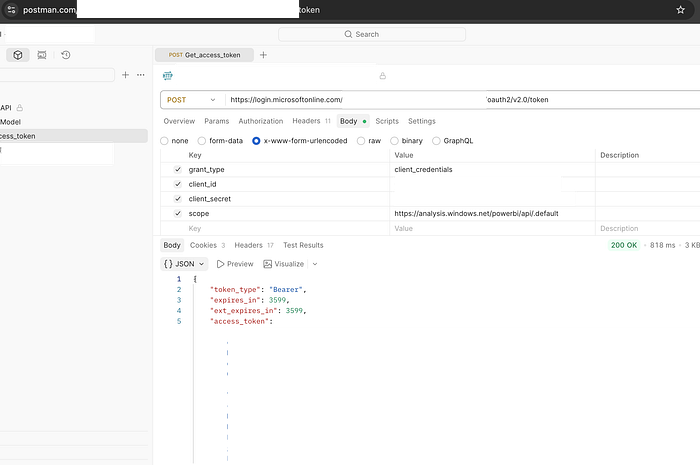Click the Search field at the top
The height and width of the screenshot is (465, 700).
pyautogui.click(x=372, y=34)
